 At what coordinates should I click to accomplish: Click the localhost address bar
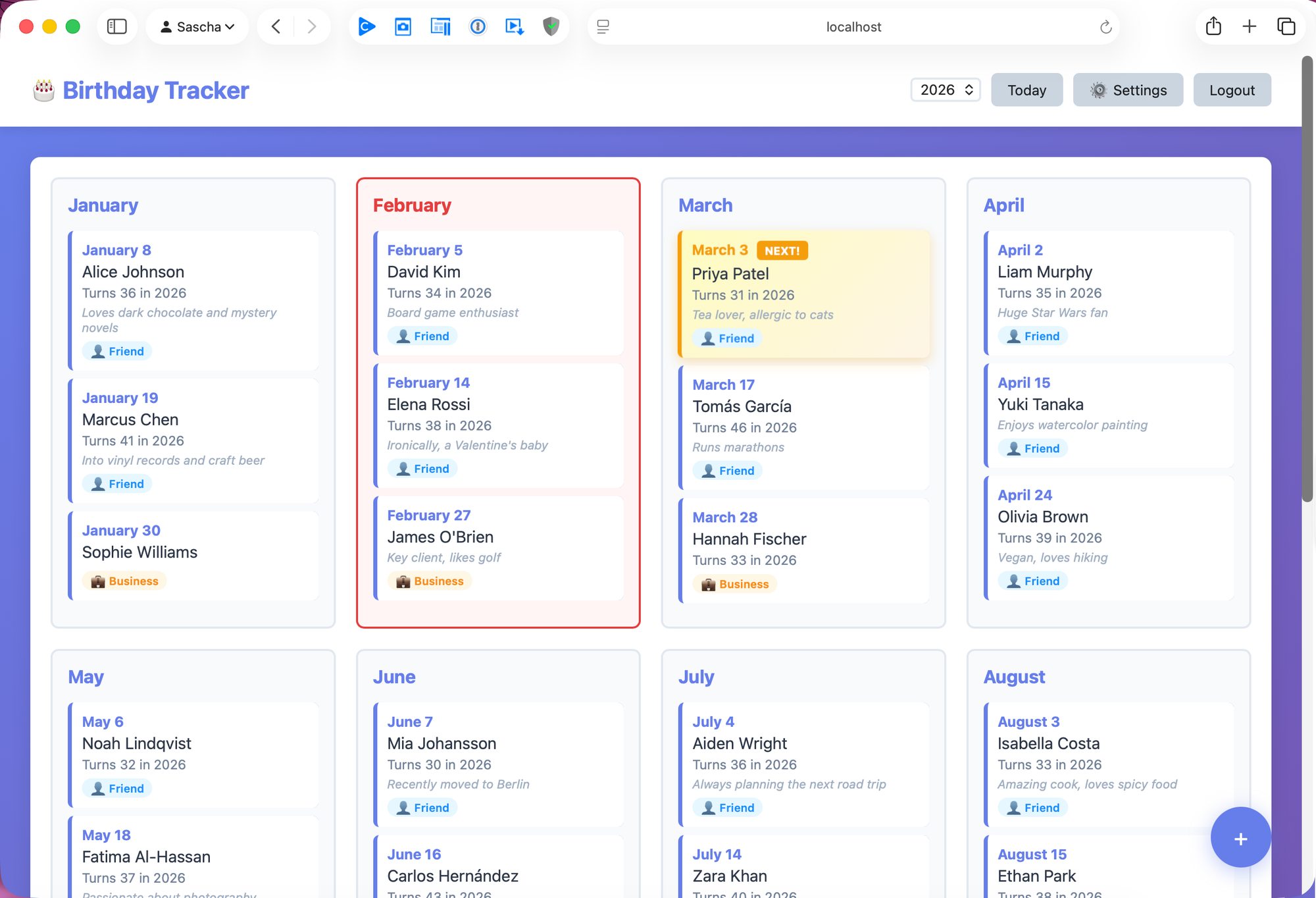(x=853, y=26)
